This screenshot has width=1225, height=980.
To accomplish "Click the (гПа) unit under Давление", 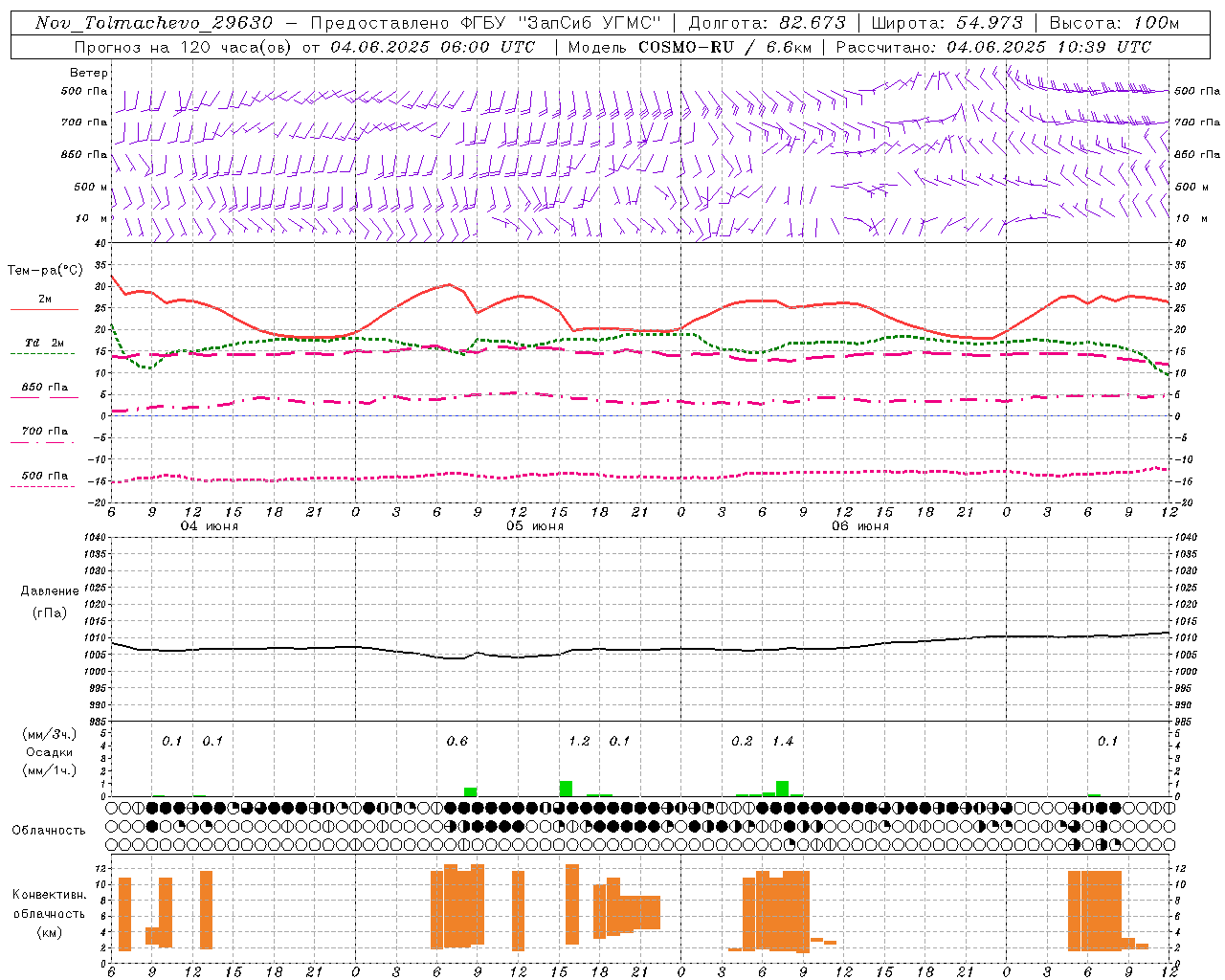I will tap(50, 613).
